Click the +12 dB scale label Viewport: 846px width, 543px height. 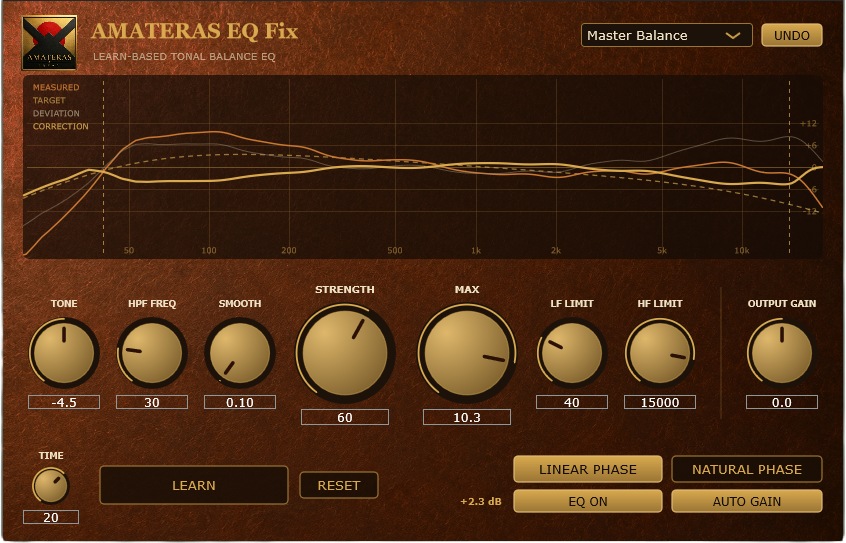(x=808, y=124)
